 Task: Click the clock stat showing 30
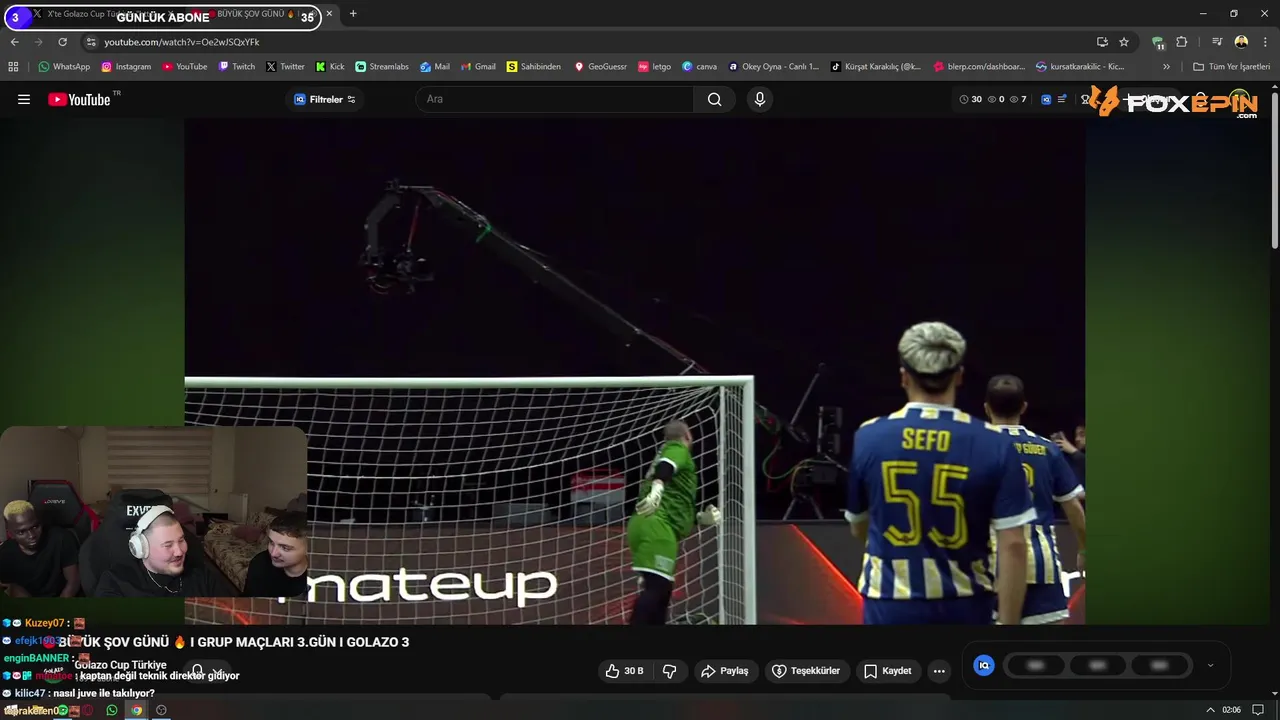coord(970,99)
